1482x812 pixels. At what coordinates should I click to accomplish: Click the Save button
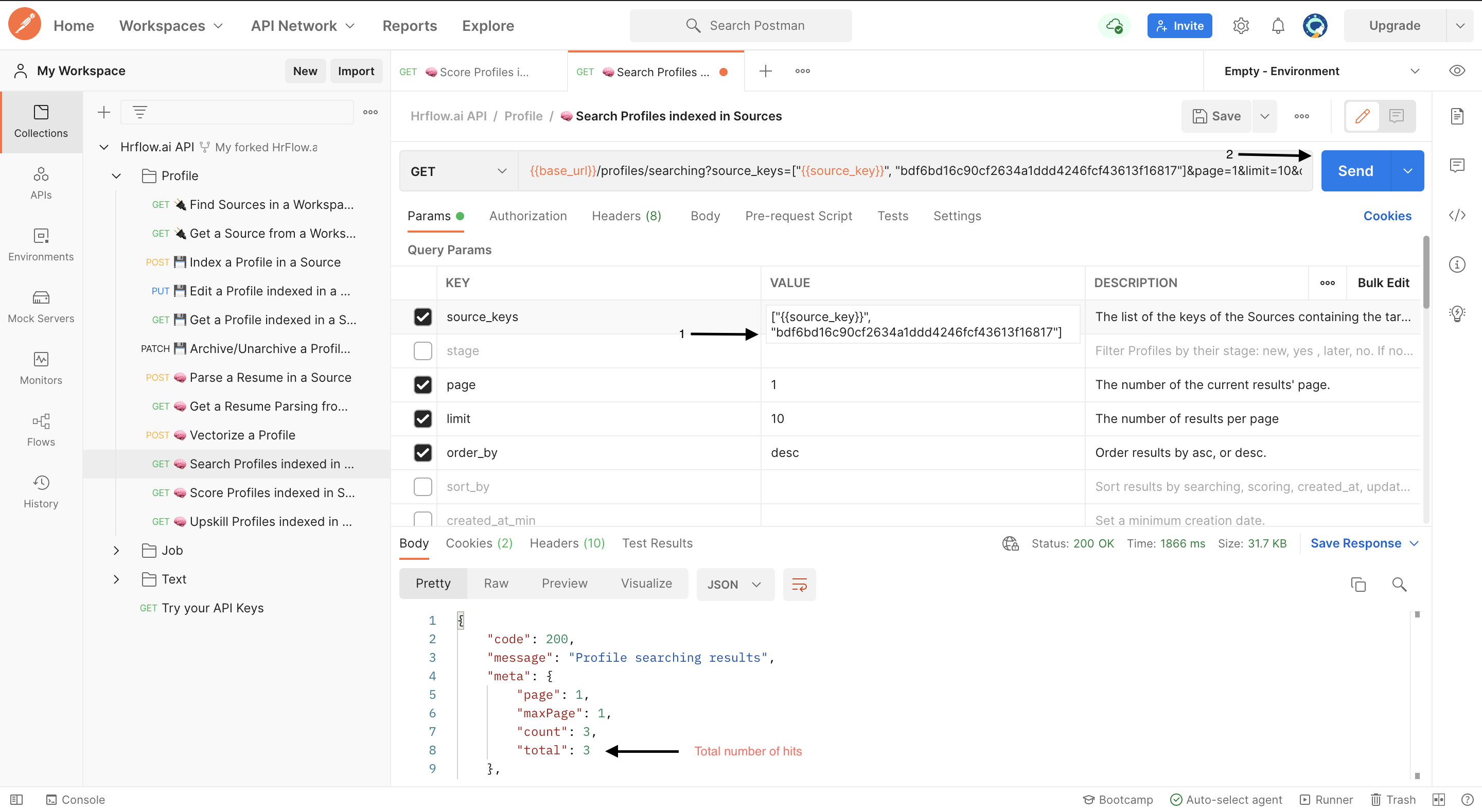(x=1216, y=116)
